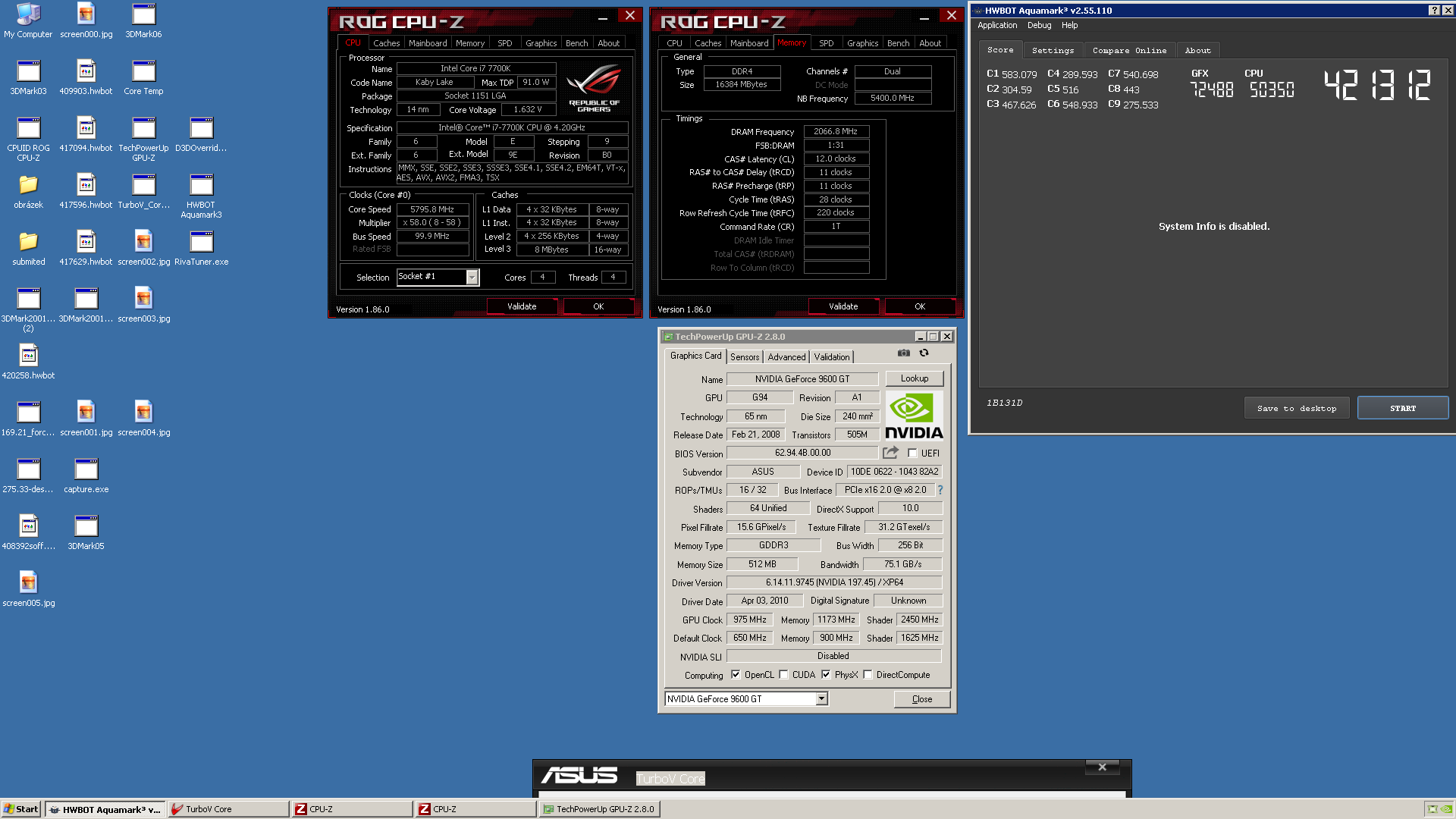Click the BIOS Version share/export icon
The width and height of the screenshot is (1456, 819).
tap(890, 453)
